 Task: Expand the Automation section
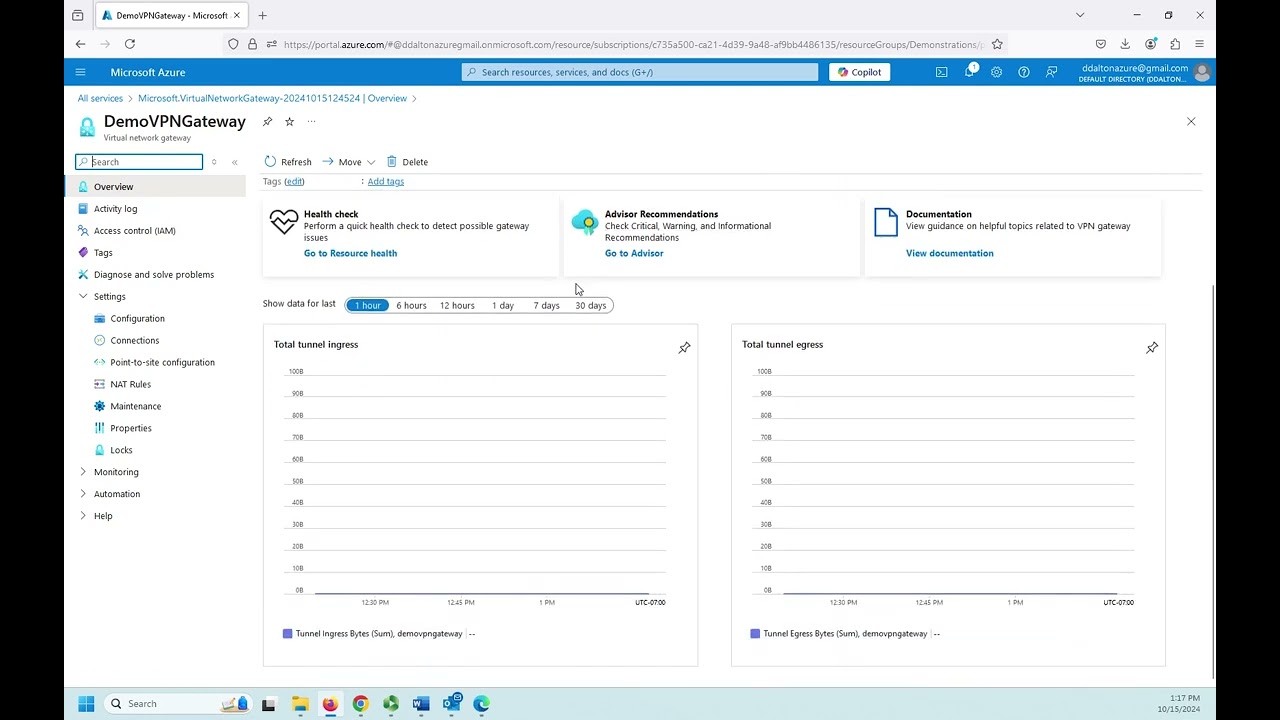point(83,494)
